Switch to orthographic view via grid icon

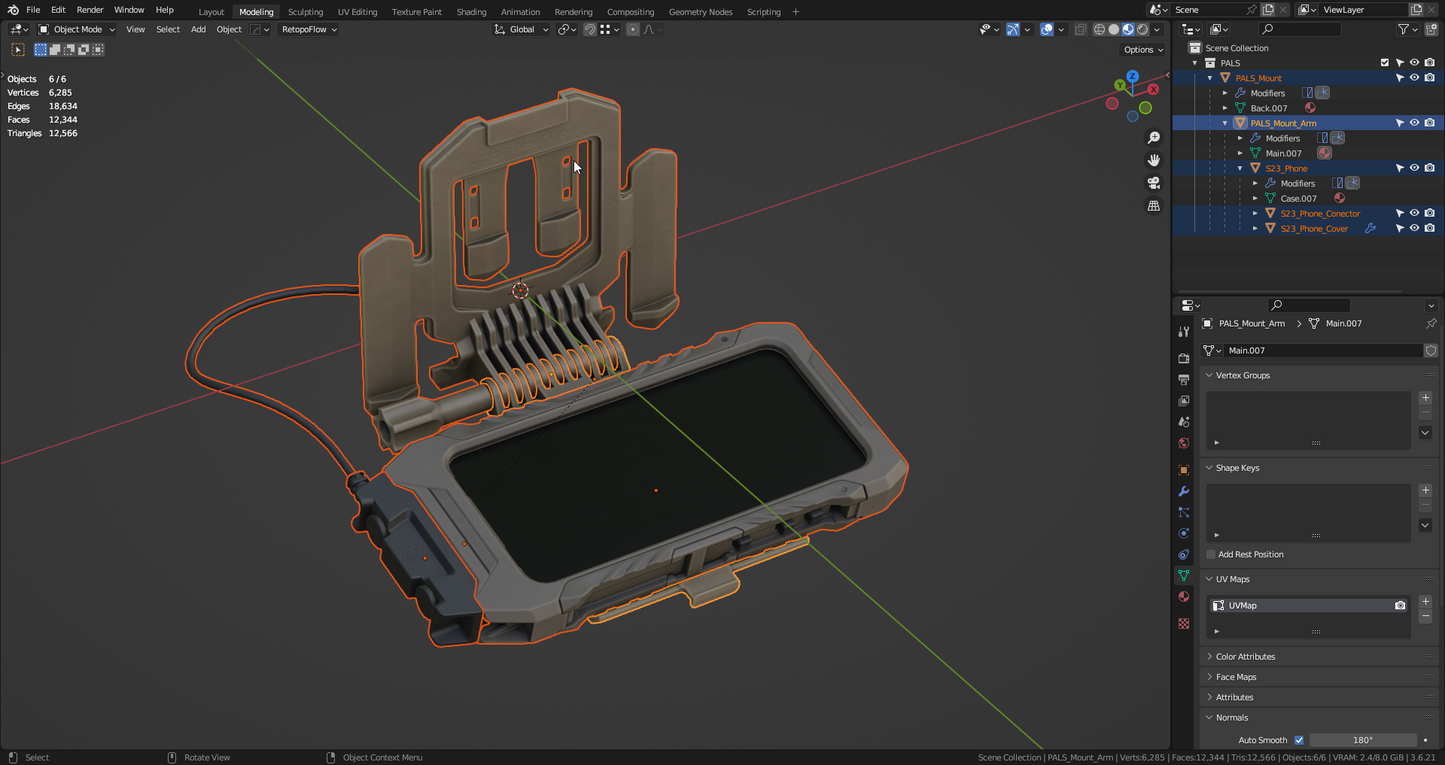[1153, 206]
